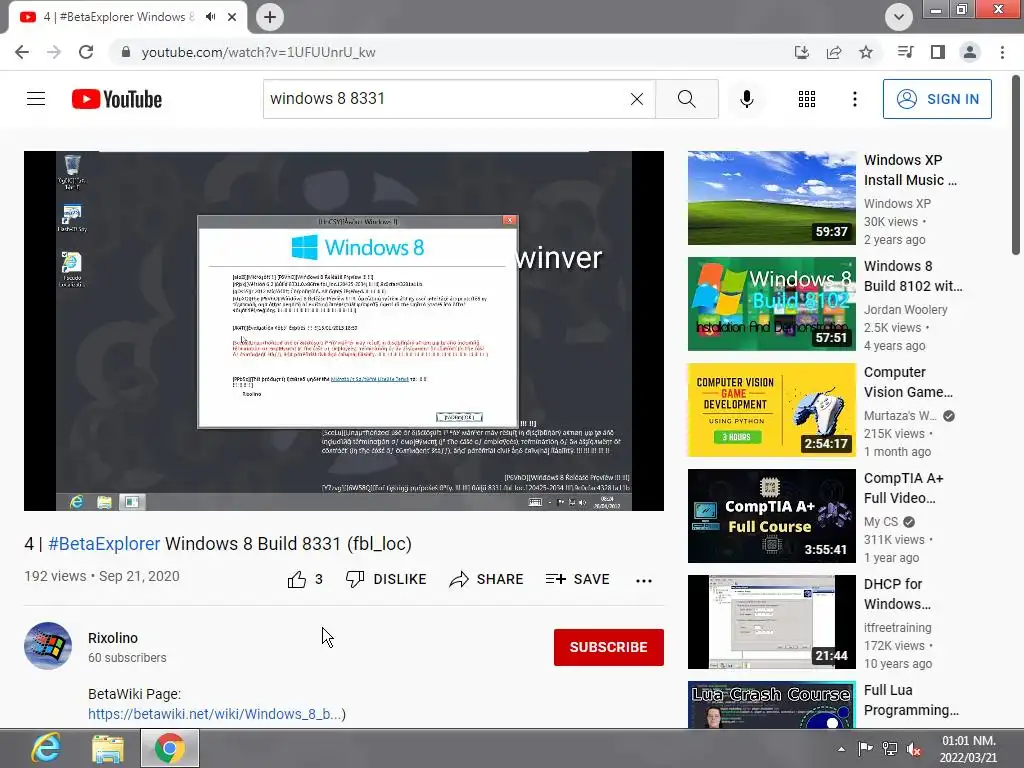This screenshot has height=768, width=1024.
Task: Open the tab search chevron button
Action: click(x=899, y=17)
